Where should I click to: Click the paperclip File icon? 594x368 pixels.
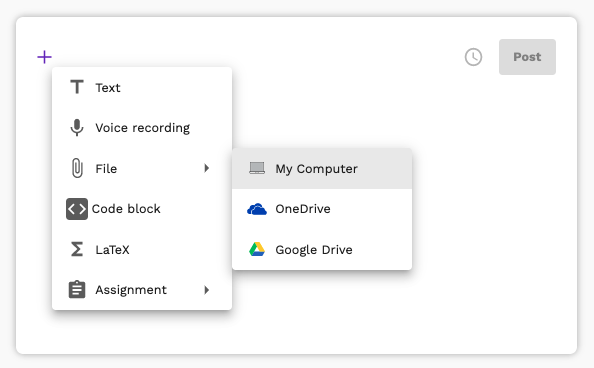[x=77, y=168]
